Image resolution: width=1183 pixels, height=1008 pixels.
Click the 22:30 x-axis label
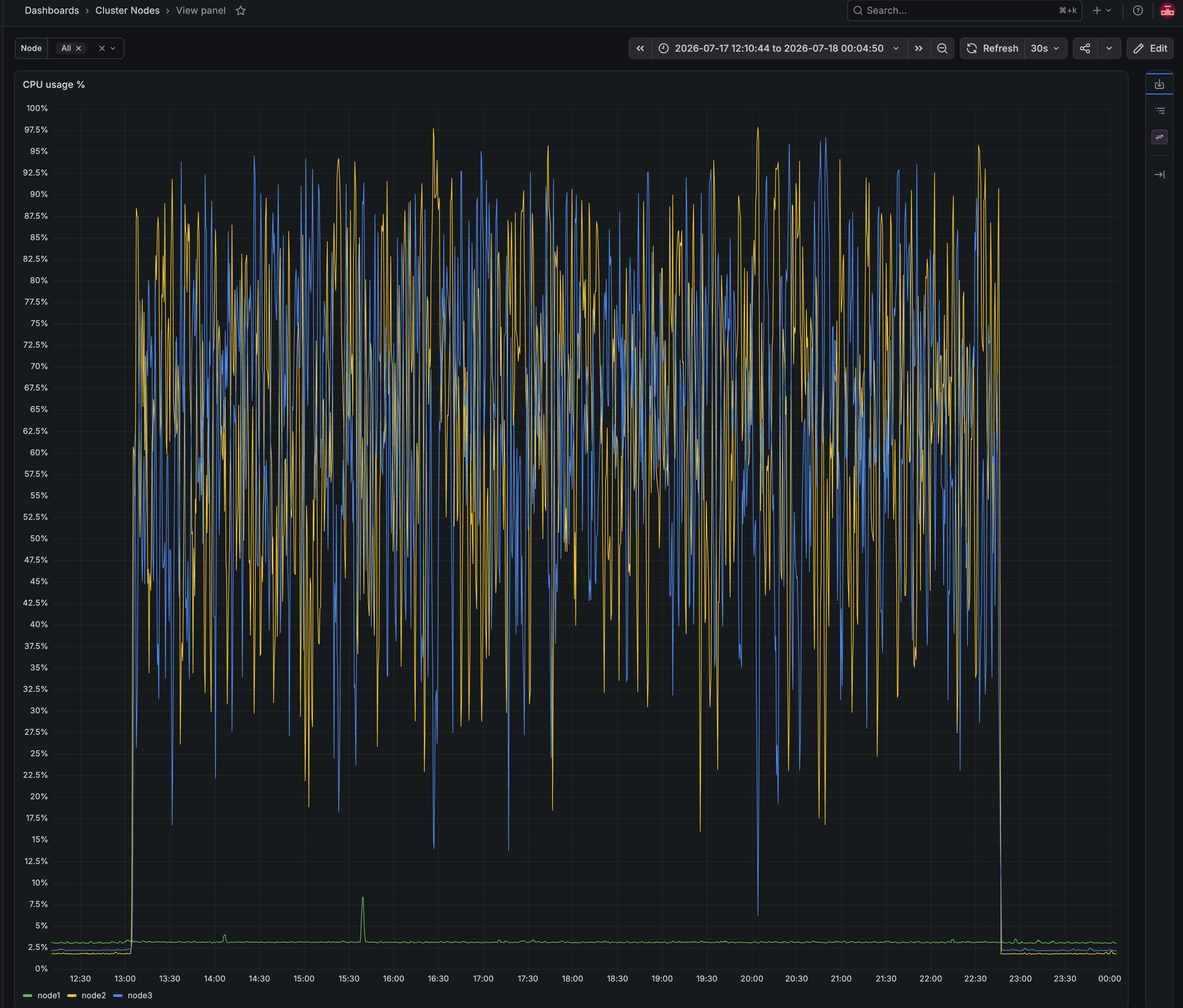click(975, 979)
